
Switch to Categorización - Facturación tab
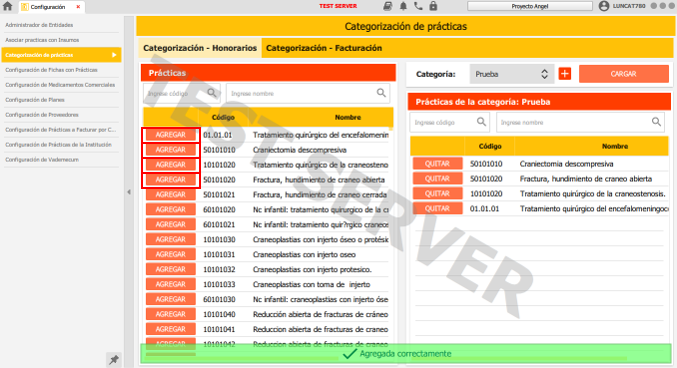pyautogui.click(x=324, y=48)
